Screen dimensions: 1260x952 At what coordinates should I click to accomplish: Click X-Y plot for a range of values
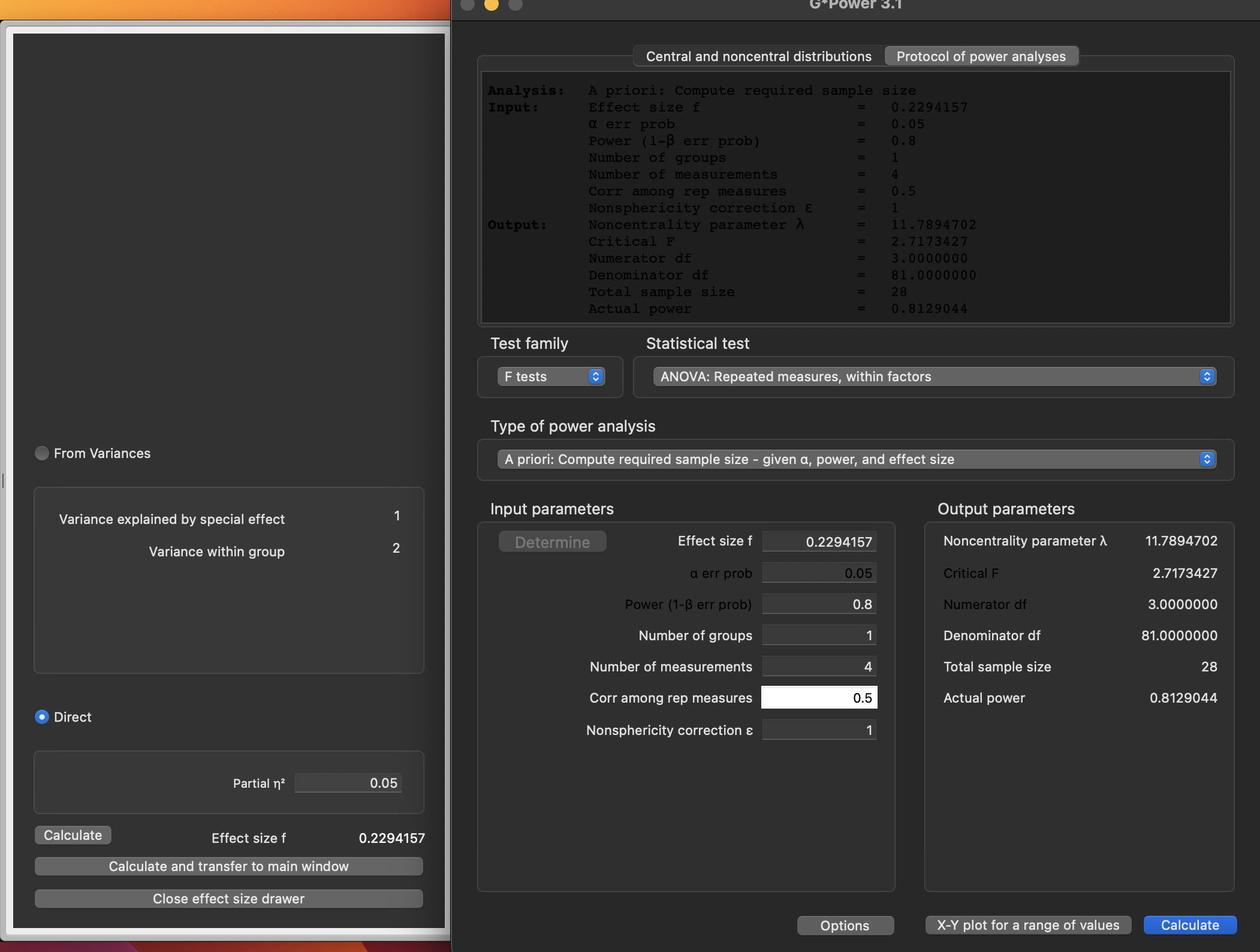click(1027, 925)
